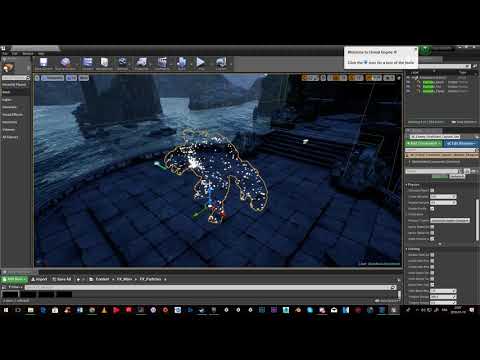Click the Build toolbar icon
This screenshot has width=480, height=360.
[x=182, y=63]
